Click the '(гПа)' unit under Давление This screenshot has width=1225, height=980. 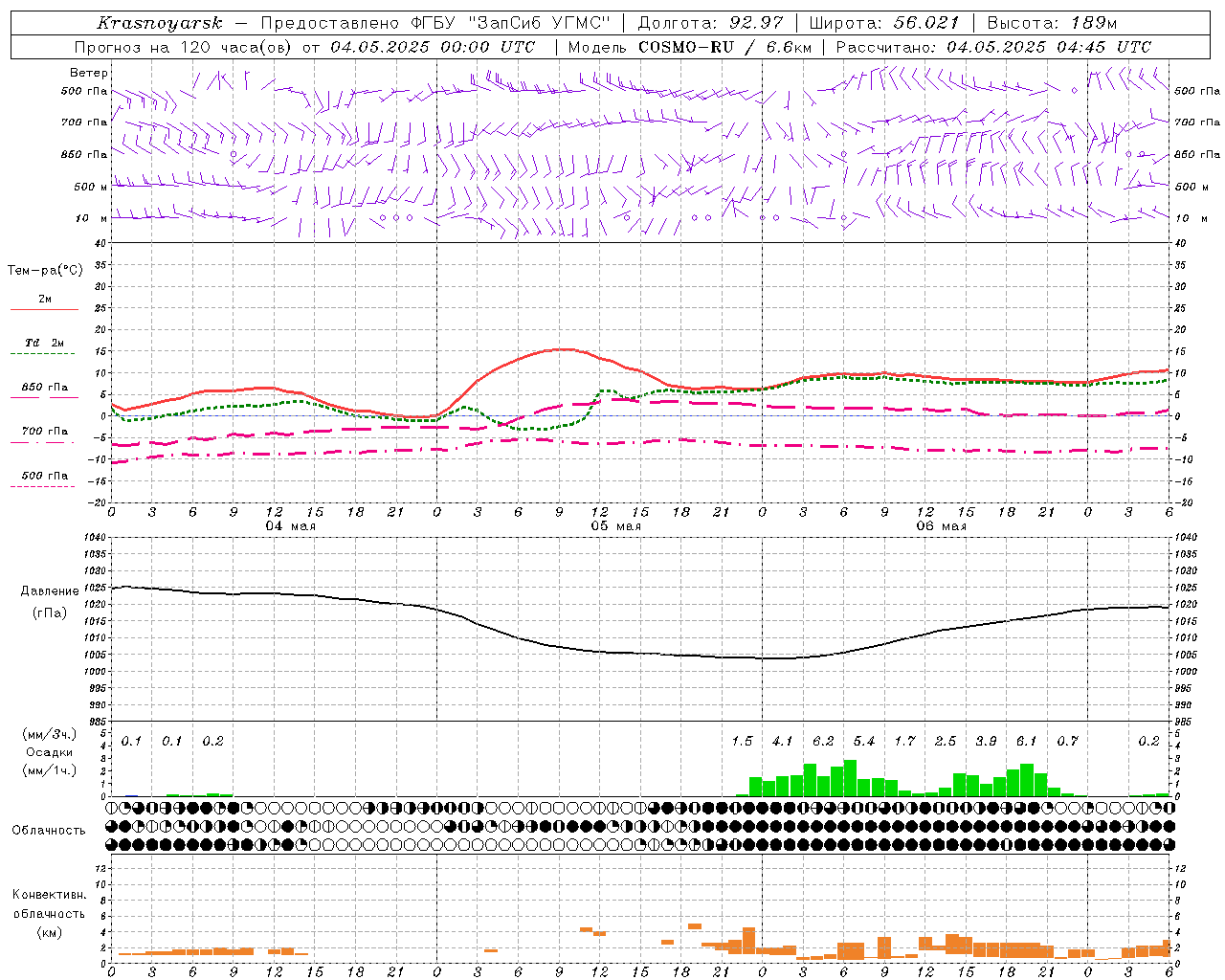pyautogui.click(x=50, y=613)
